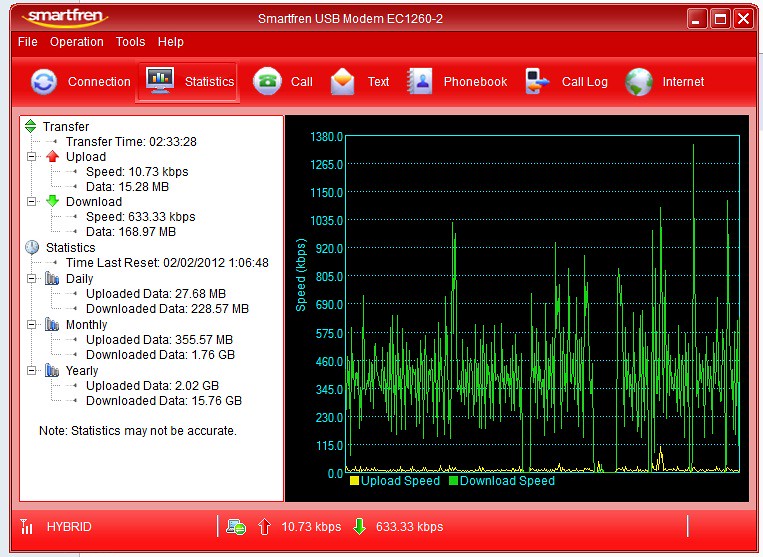
Task: Click the Connection globe icon
Action: [x=44, y=82]
